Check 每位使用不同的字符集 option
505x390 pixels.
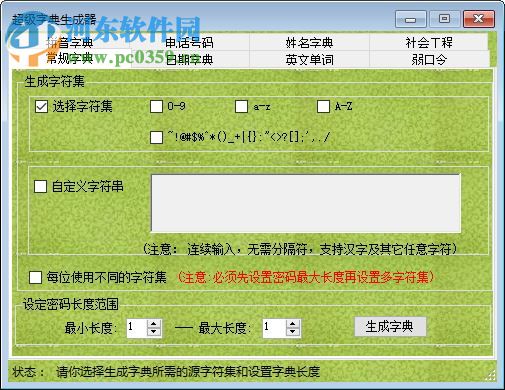point(35,277)
